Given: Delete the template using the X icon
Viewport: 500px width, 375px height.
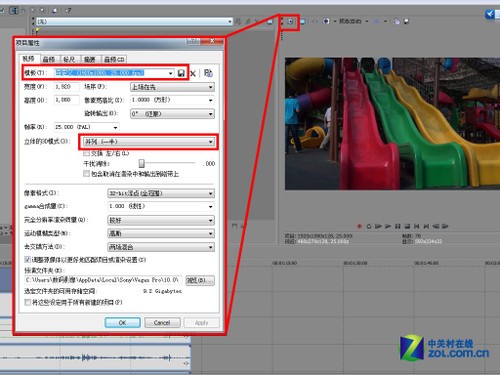Looking at the screenshot, I should [x=193, y=73].
